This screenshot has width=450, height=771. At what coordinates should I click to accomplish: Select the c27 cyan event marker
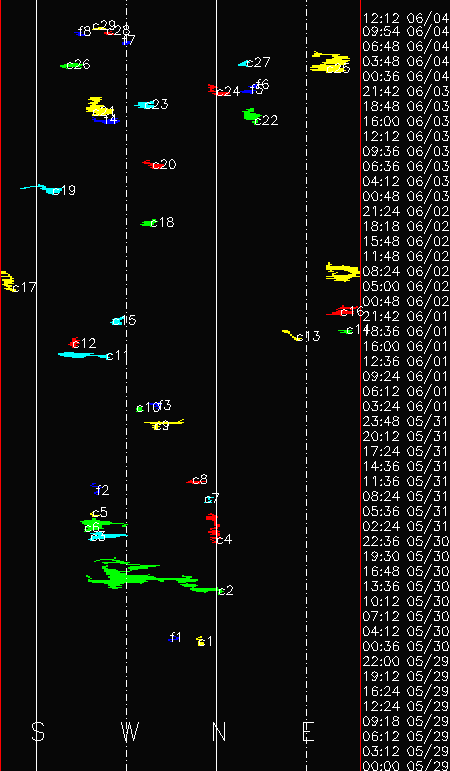pos(244,63)
